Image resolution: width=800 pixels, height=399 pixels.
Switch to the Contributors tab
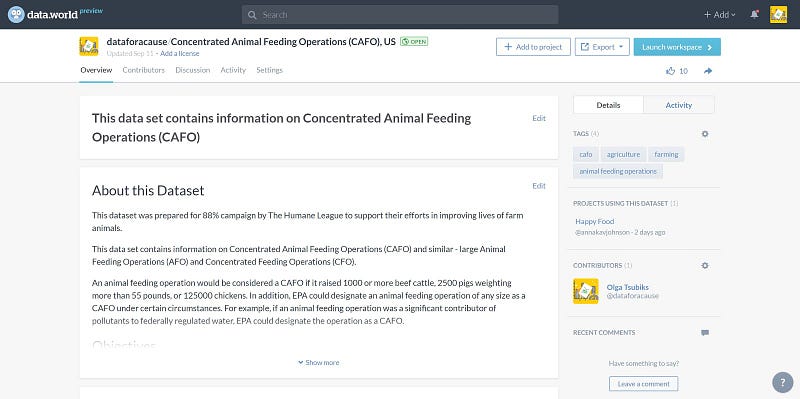tap(143, 70)
